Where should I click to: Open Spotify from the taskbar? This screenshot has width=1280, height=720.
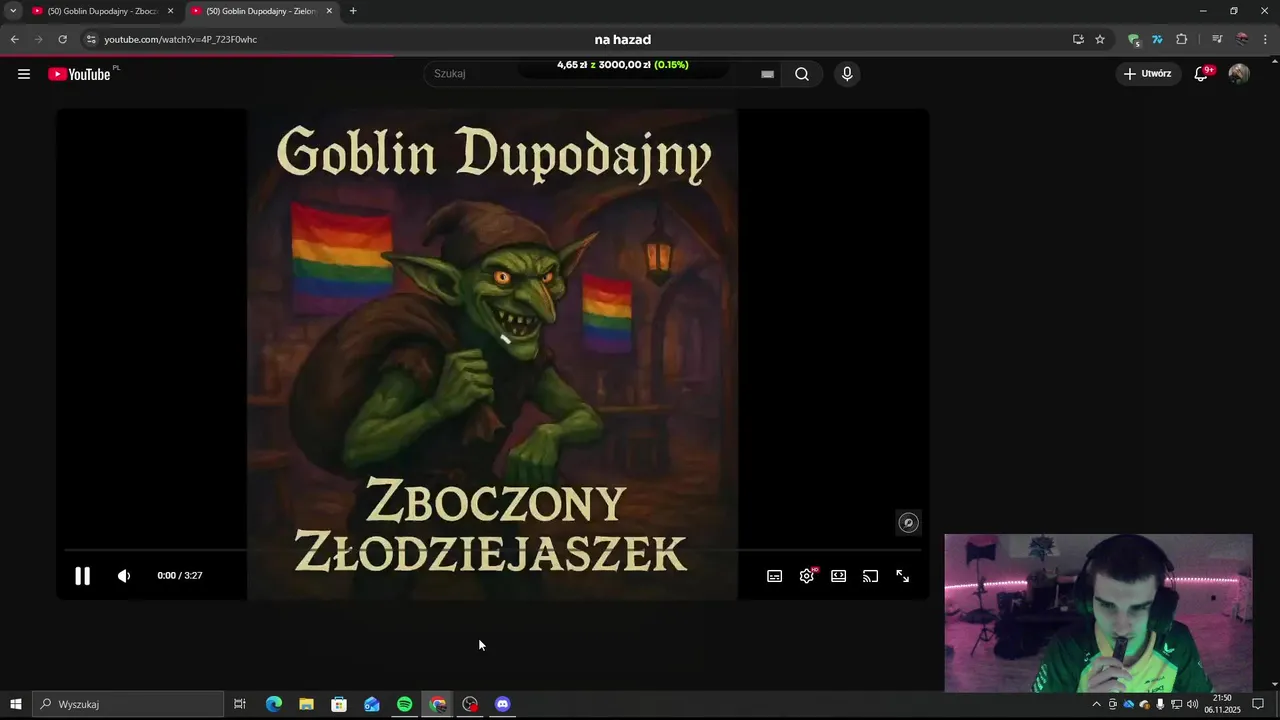point(404,705)
